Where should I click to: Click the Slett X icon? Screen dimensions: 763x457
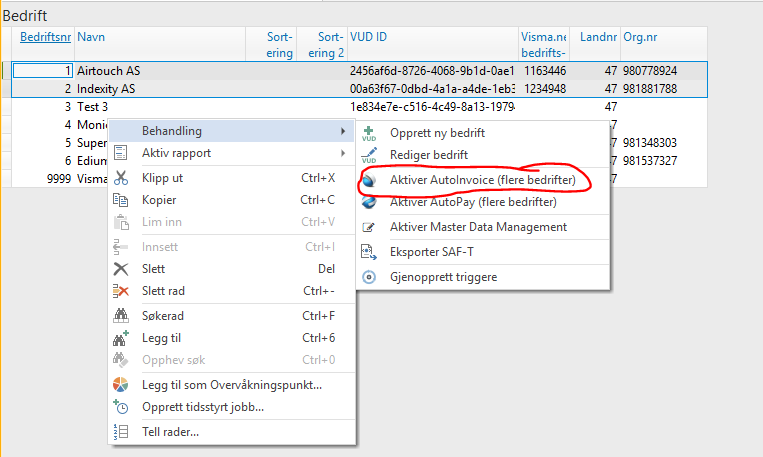[x=121, y=269]
